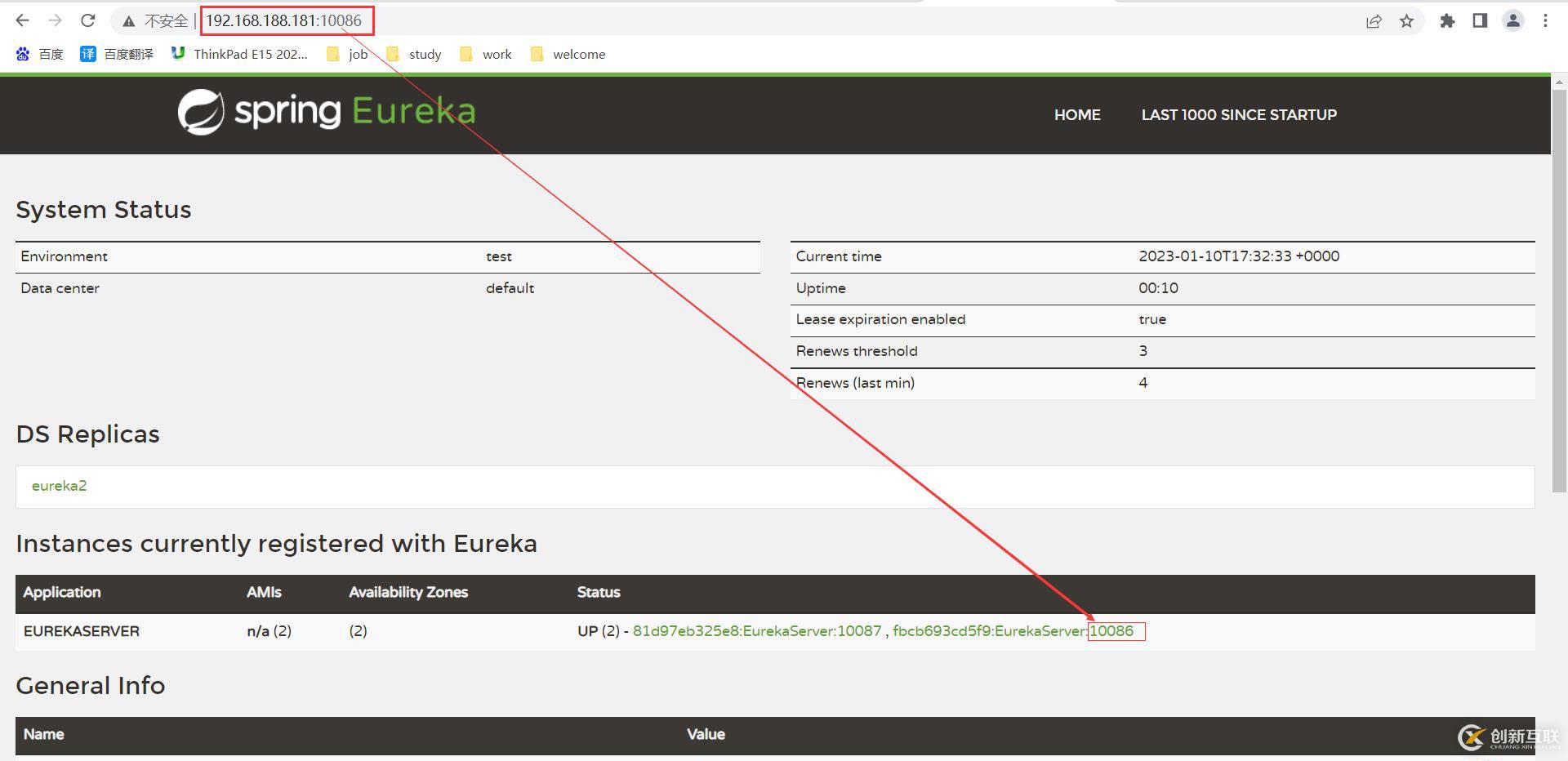Click the not-secure warning triangle icon
Image resolution: width=1568 pixels, height=761 pixels.
click(x=128, y=21)
